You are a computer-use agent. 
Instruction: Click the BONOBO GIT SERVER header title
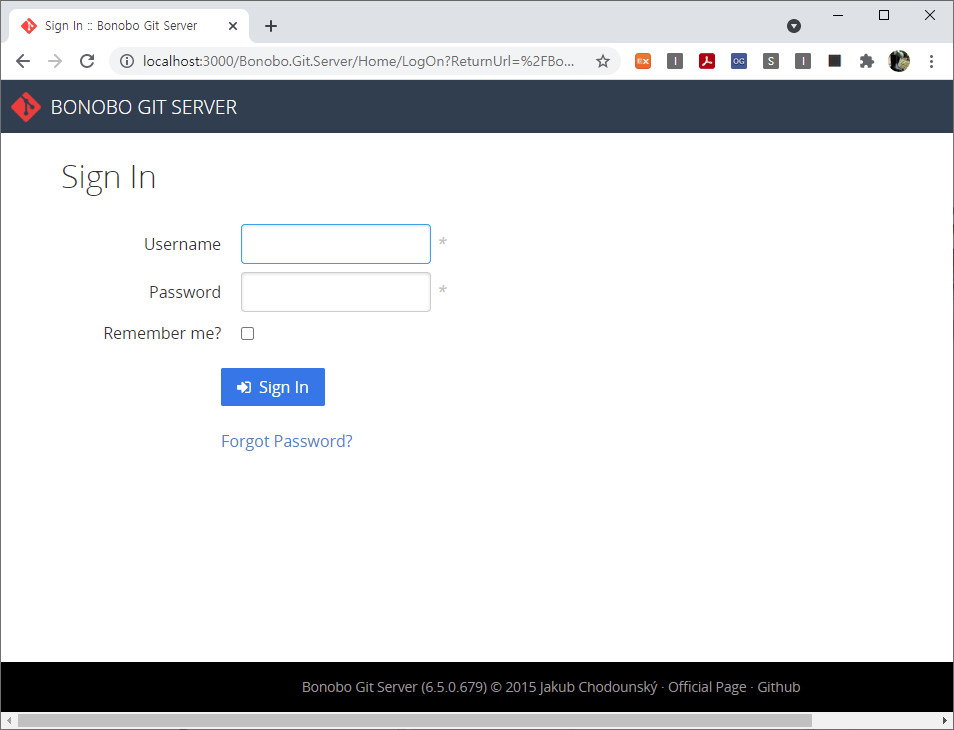pos(144,107)
